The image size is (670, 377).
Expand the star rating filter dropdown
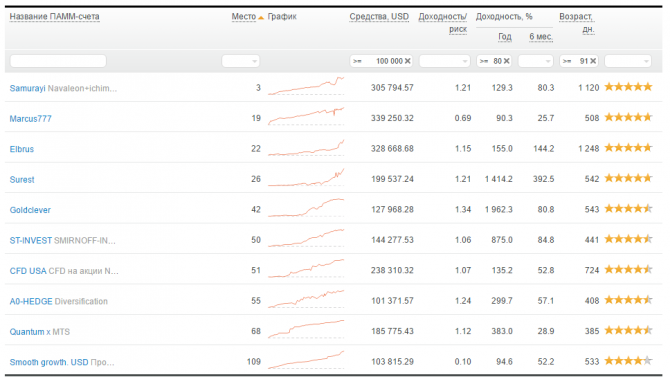628,61
